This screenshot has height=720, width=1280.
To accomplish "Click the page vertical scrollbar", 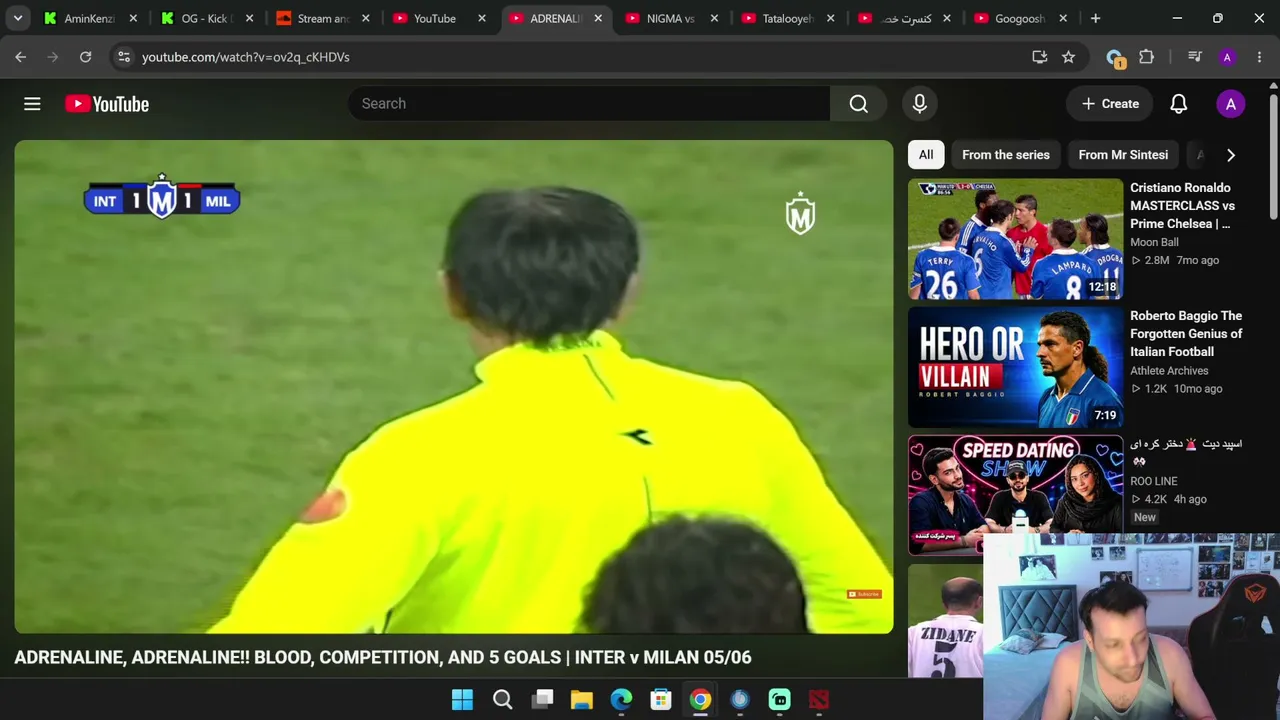I will [x=1273, y=155].
